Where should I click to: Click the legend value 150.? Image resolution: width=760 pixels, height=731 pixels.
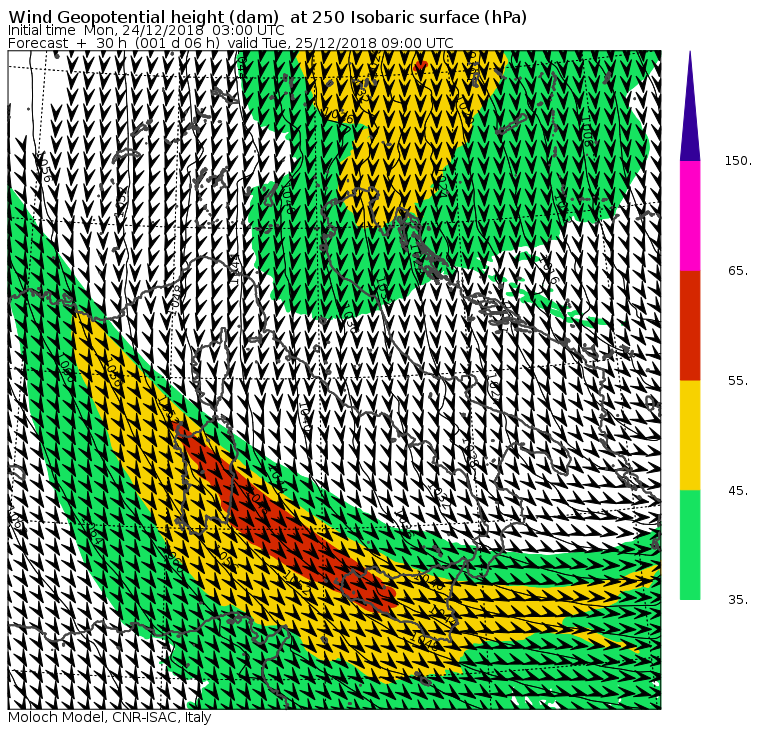pos(738,161)
